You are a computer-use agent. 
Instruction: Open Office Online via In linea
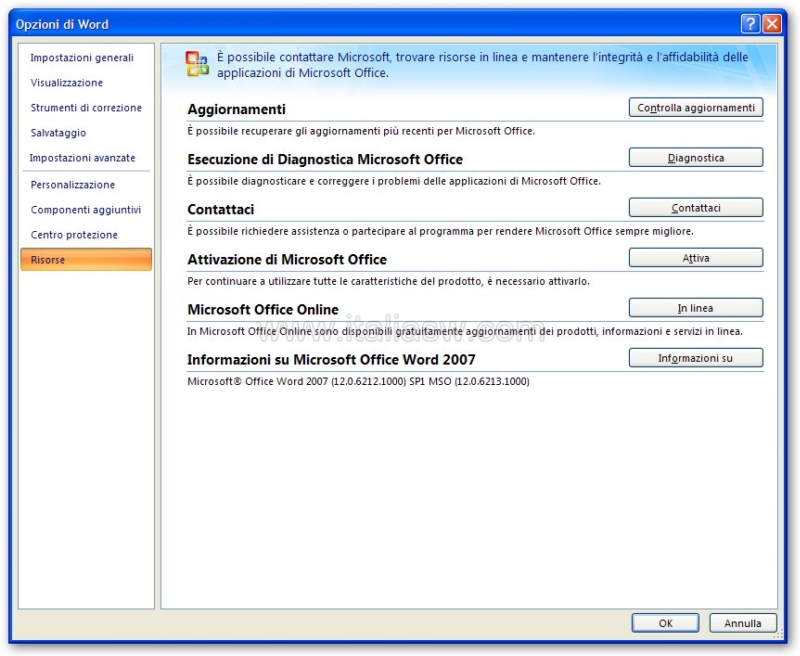[x=696, y=308]
